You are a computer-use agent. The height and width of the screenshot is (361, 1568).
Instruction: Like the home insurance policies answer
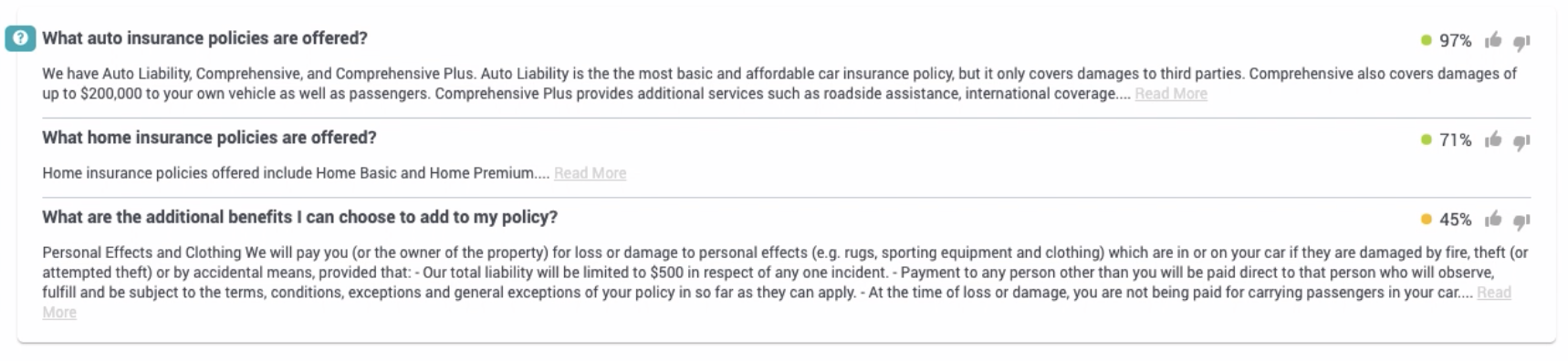pos(1493,139)
